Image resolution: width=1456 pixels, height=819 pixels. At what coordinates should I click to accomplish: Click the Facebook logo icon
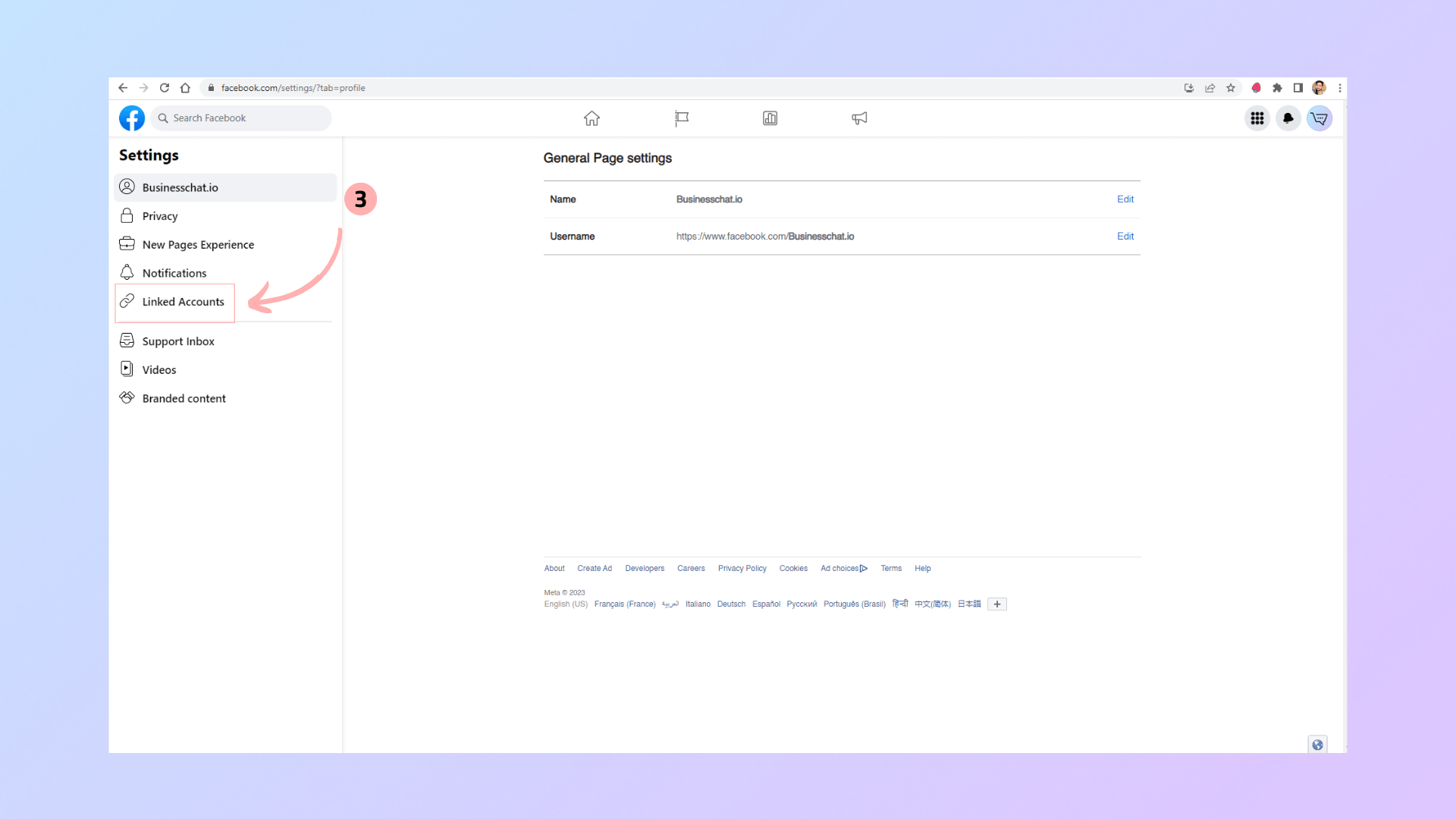(132, 118)
